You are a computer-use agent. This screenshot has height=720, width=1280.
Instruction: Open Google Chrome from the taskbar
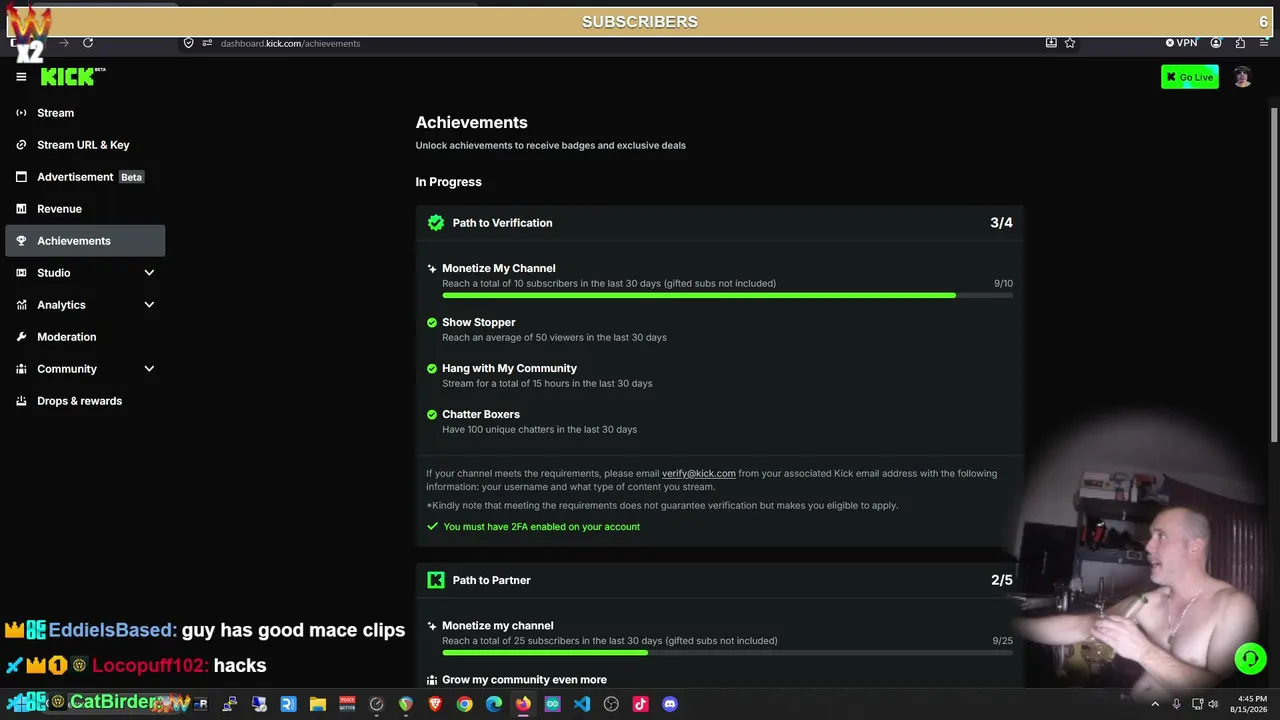pos(464,704)
